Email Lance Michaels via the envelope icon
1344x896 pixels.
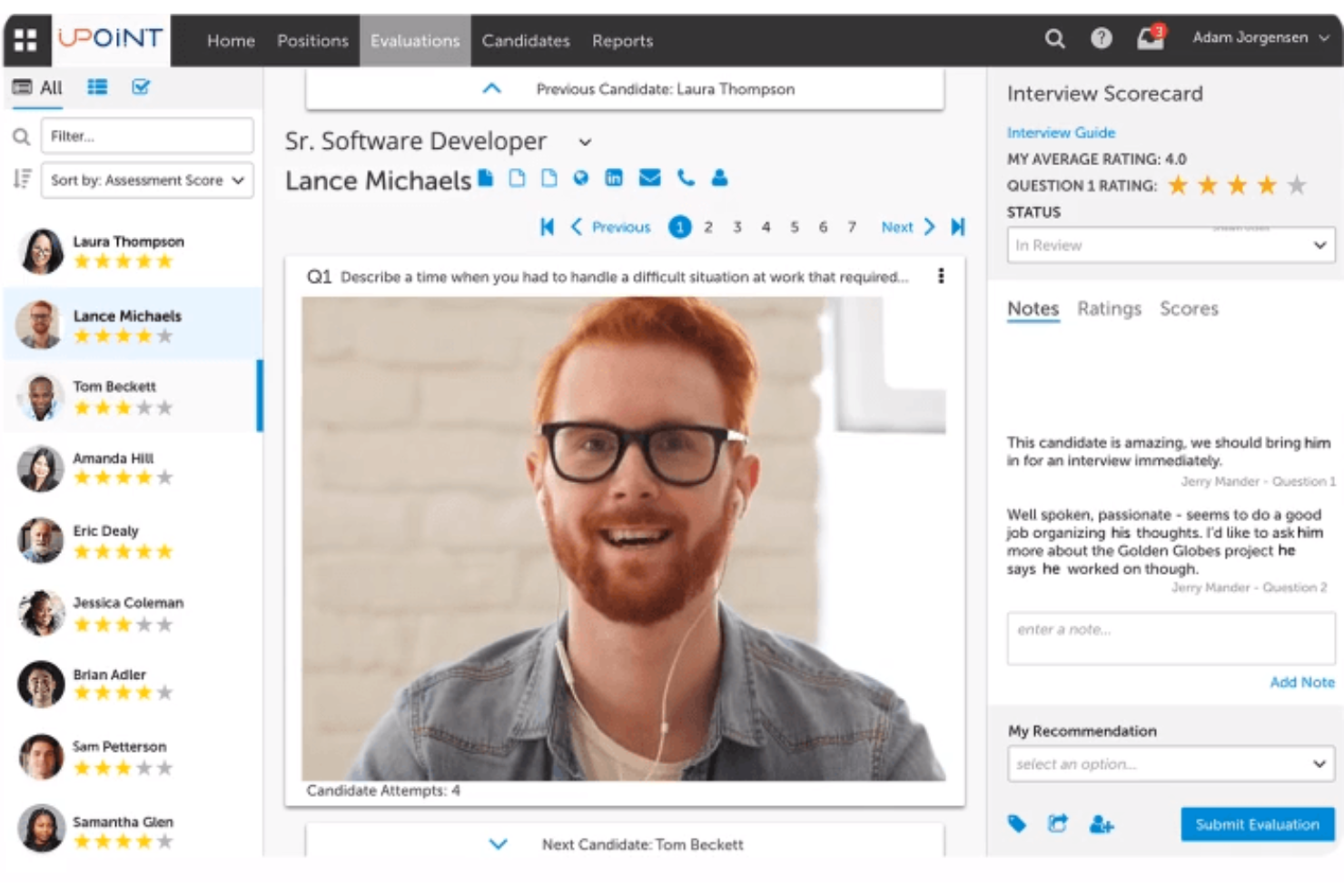[650, 178]
